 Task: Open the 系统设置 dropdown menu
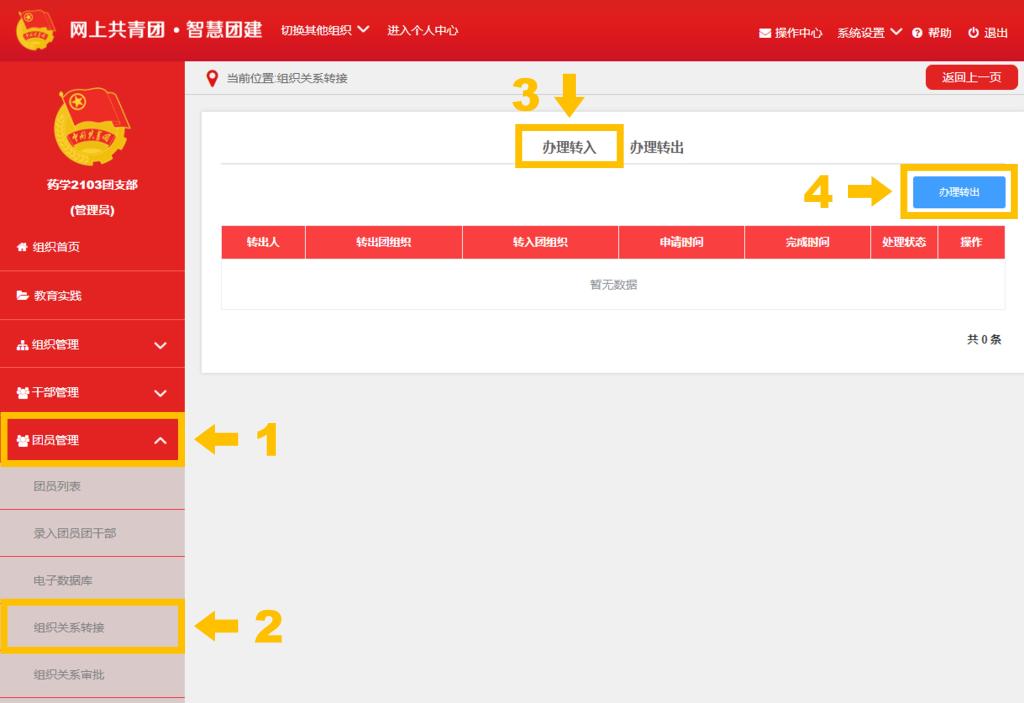[x=869, y=33]
